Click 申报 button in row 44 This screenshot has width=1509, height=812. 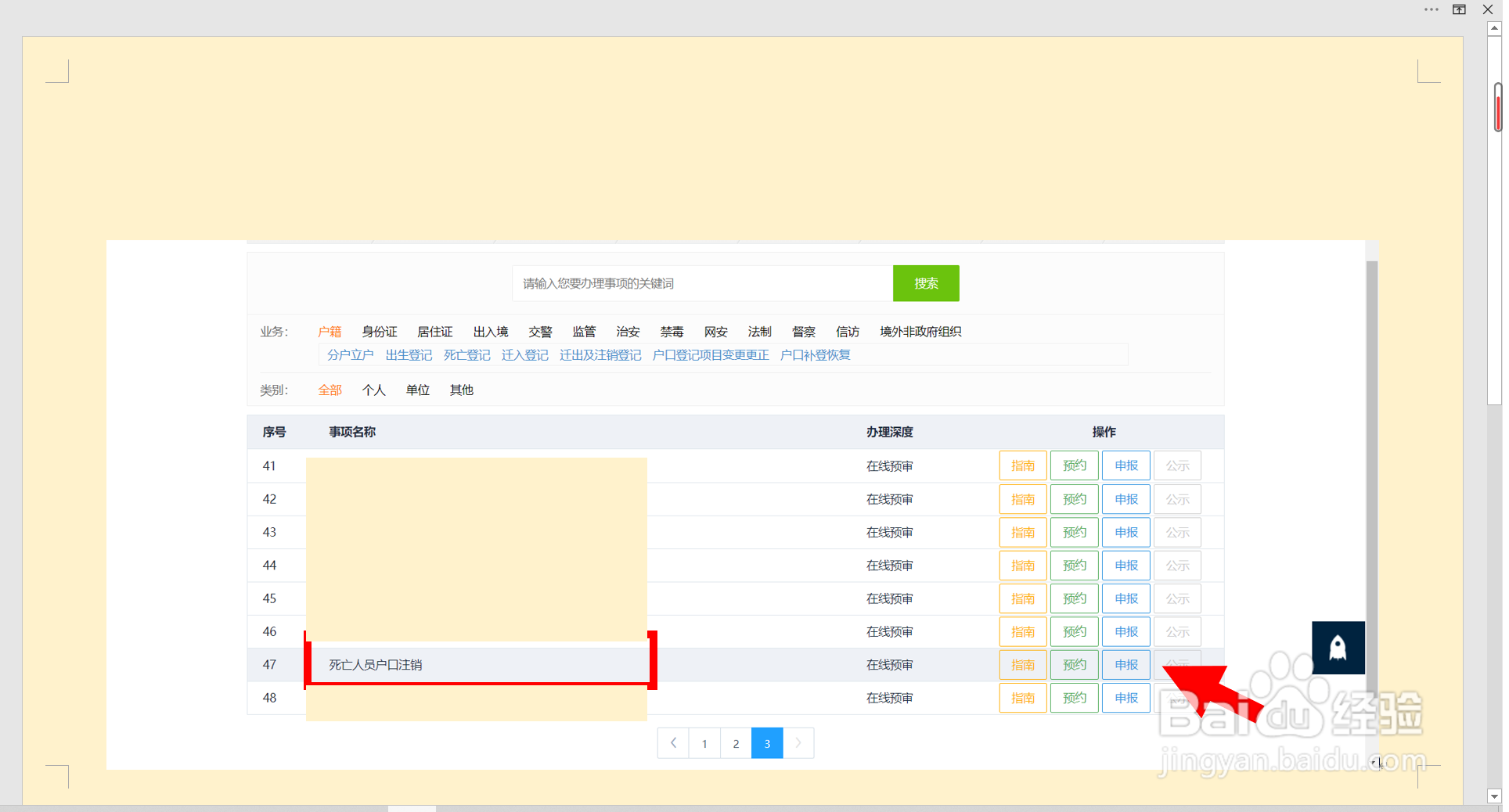1126,566
